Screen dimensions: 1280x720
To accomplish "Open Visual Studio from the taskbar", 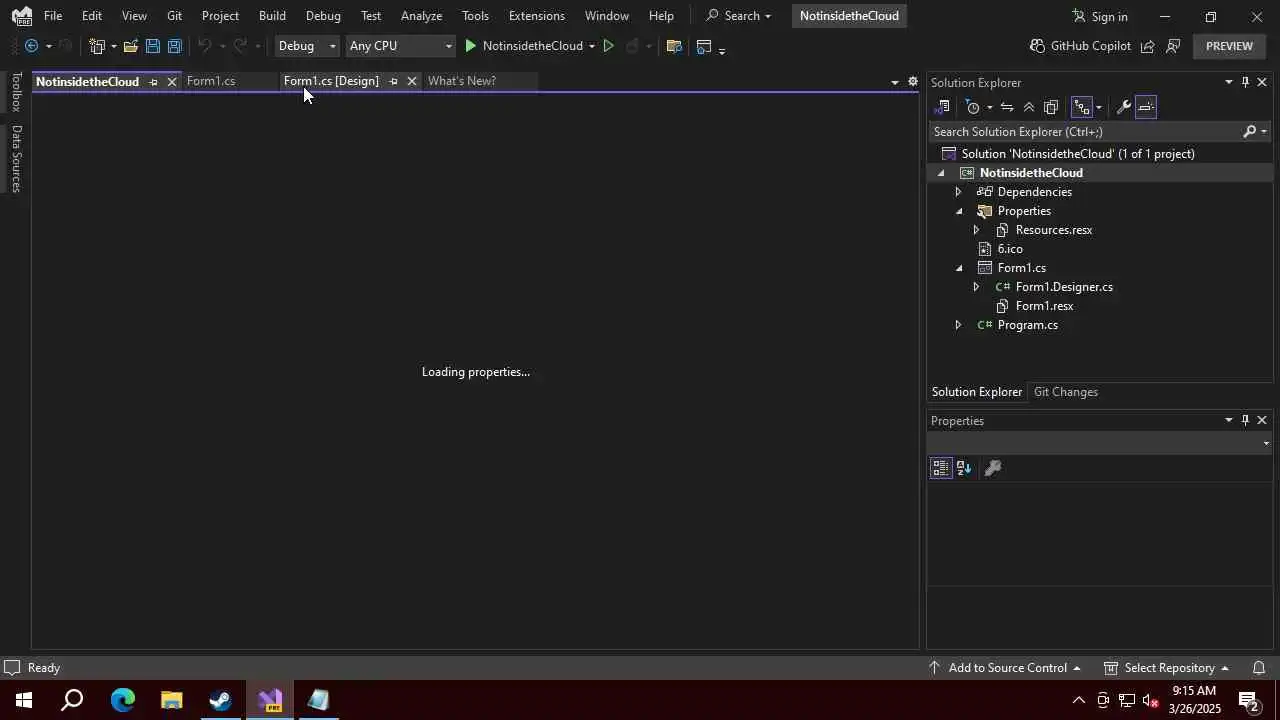I will pos(270,700).
